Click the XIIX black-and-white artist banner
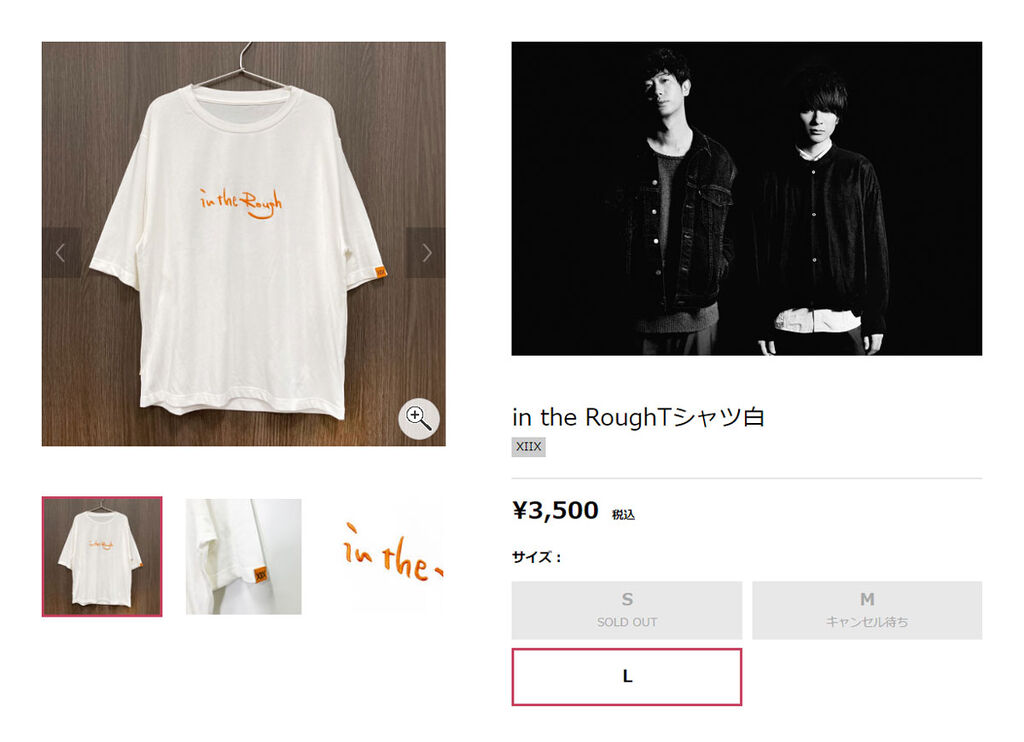Screen dimensions: 1024x742 (x=746, y=199)
